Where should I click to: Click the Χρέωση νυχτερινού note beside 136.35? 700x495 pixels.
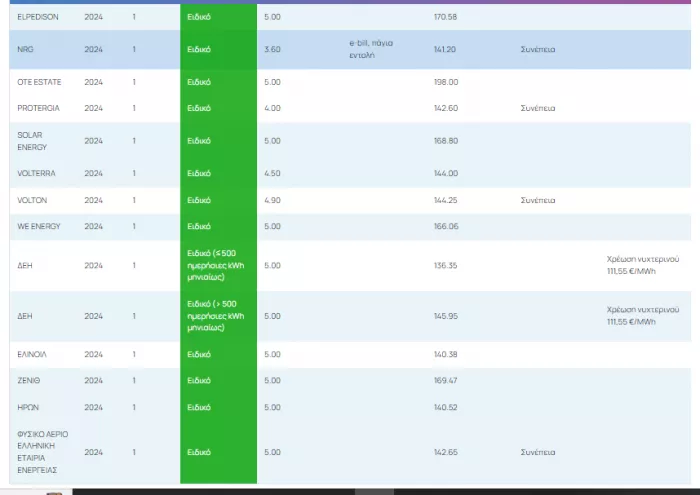click(643, 265)
